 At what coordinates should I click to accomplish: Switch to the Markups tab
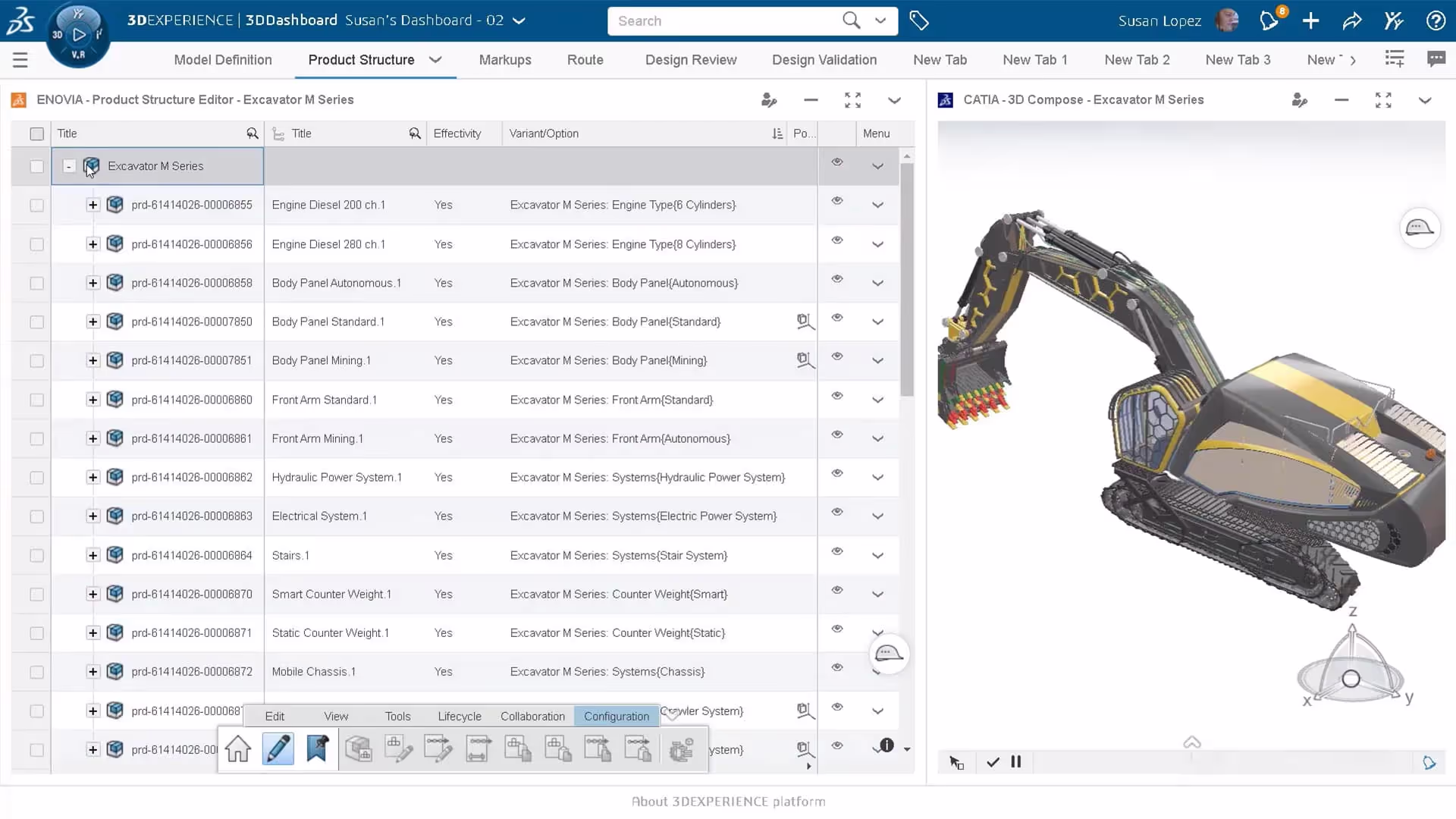pyautogui.click(x=505, y=60)
